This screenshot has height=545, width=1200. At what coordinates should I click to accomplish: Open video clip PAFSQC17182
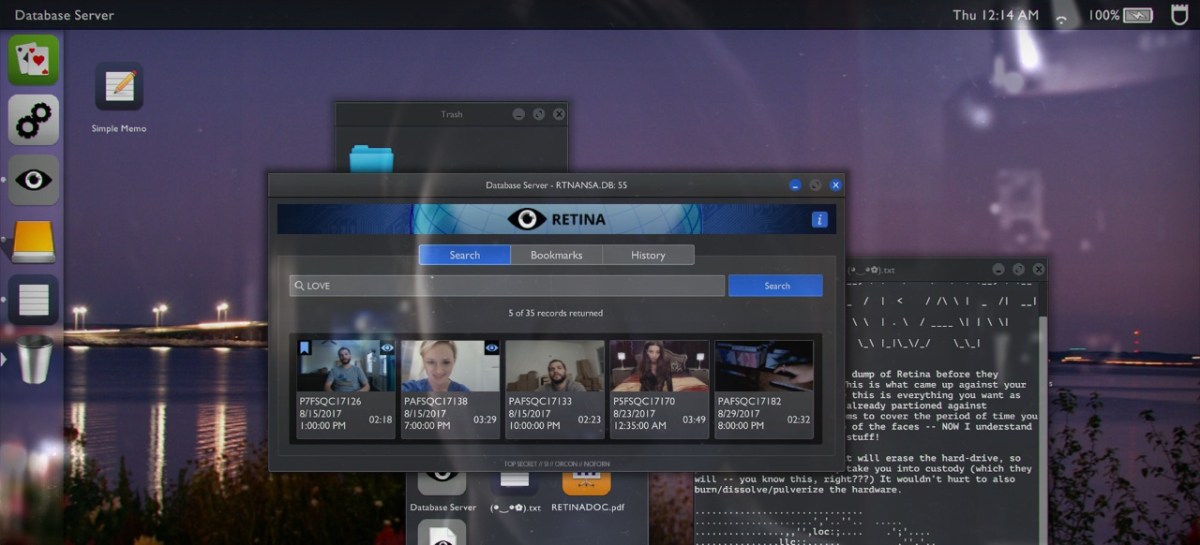764,366
